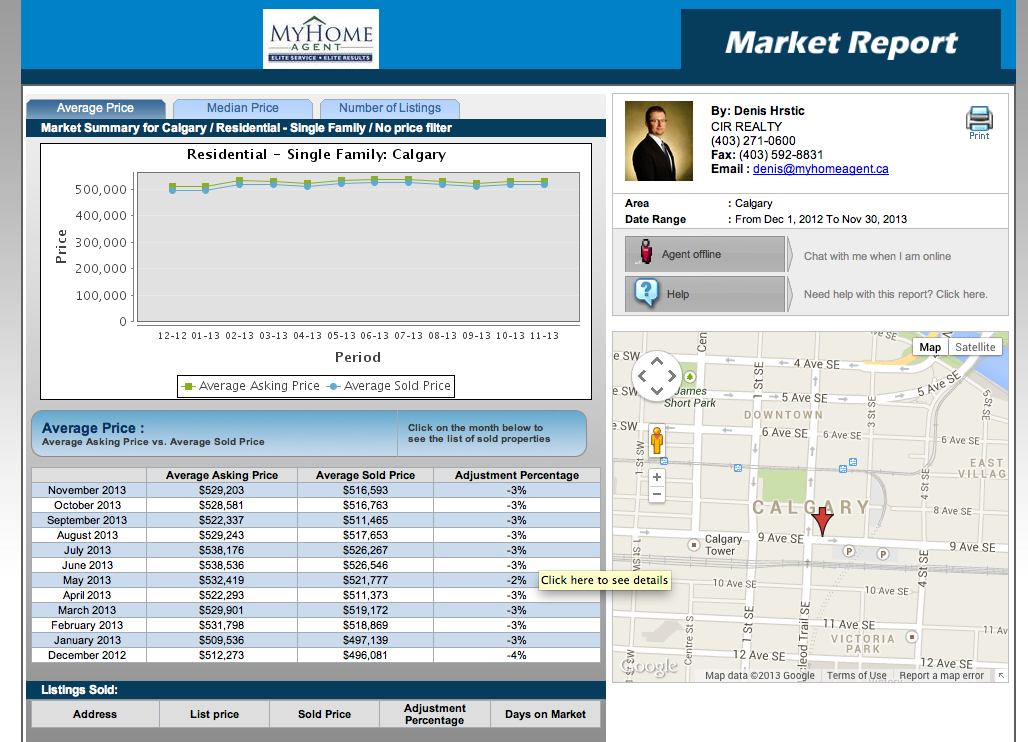Click the denis@myhomeagent.ca email link
Screen dimensions: 1028x742
point(820,169)
